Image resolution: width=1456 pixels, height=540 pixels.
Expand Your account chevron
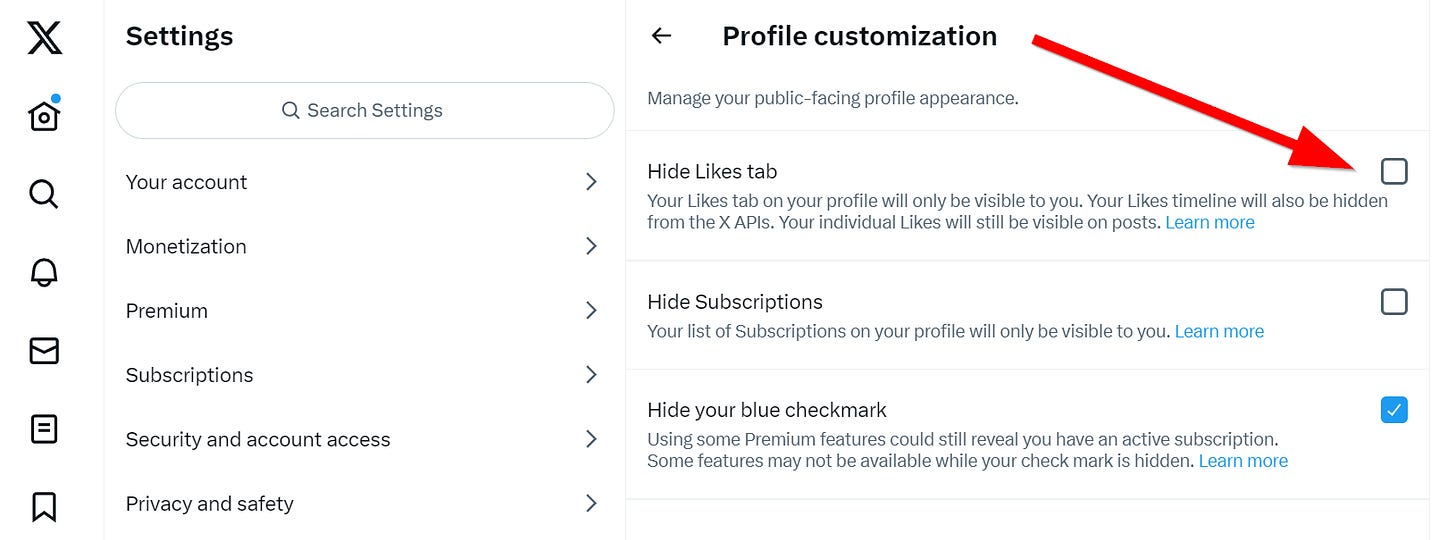pos(591,182)
